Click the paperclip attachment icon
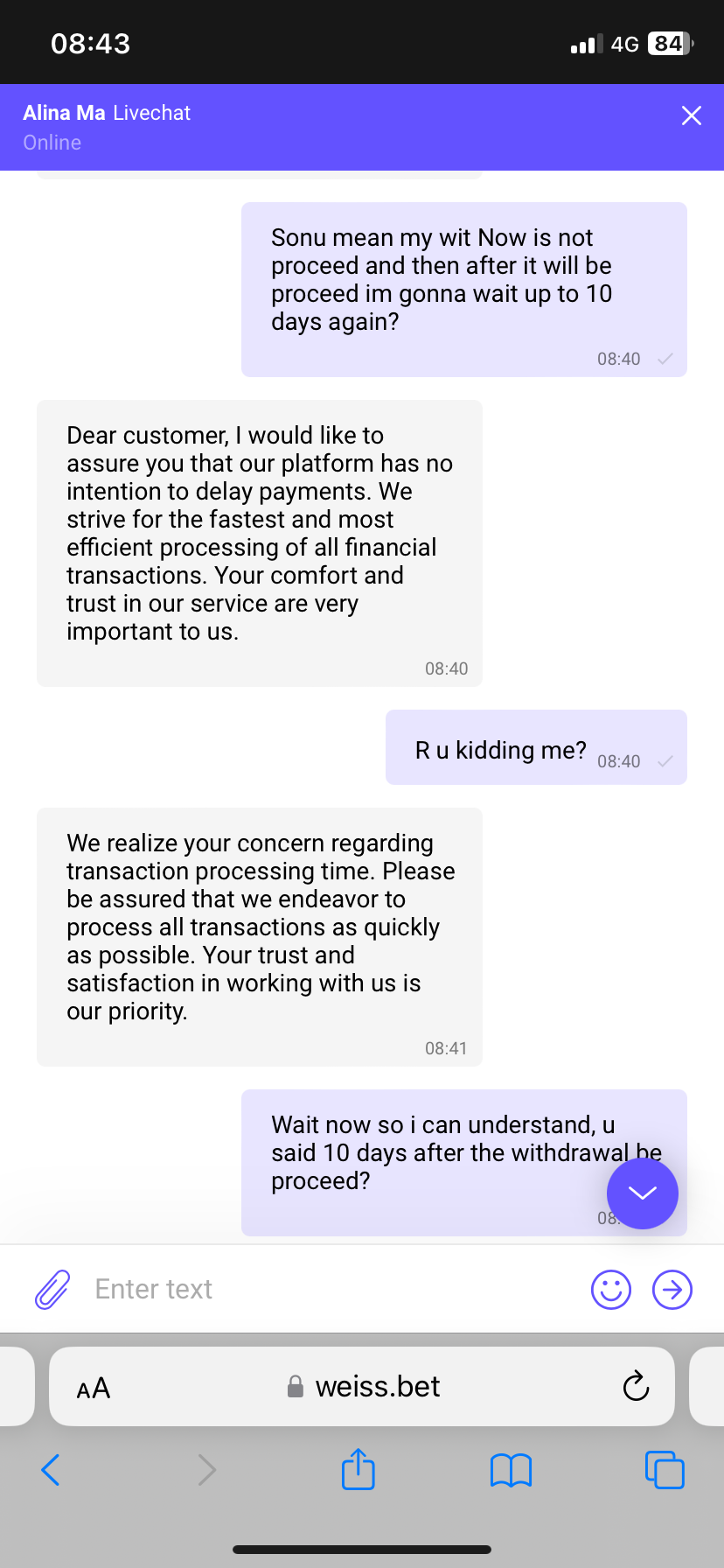The width and height of the screenshot is (724, 1568). click(52, 1289)
